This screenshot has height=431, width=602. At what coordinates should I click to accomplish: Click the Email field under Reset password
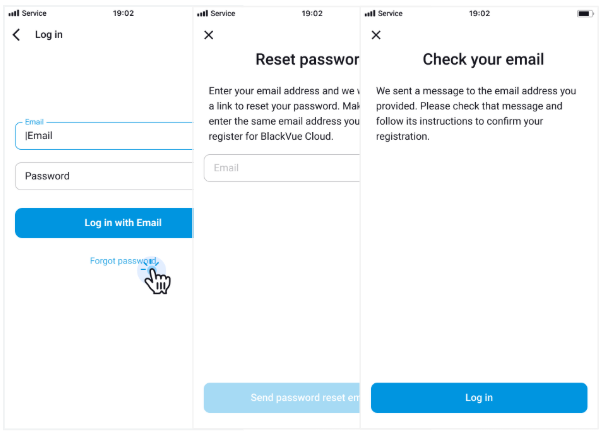(x=282, y=168)
